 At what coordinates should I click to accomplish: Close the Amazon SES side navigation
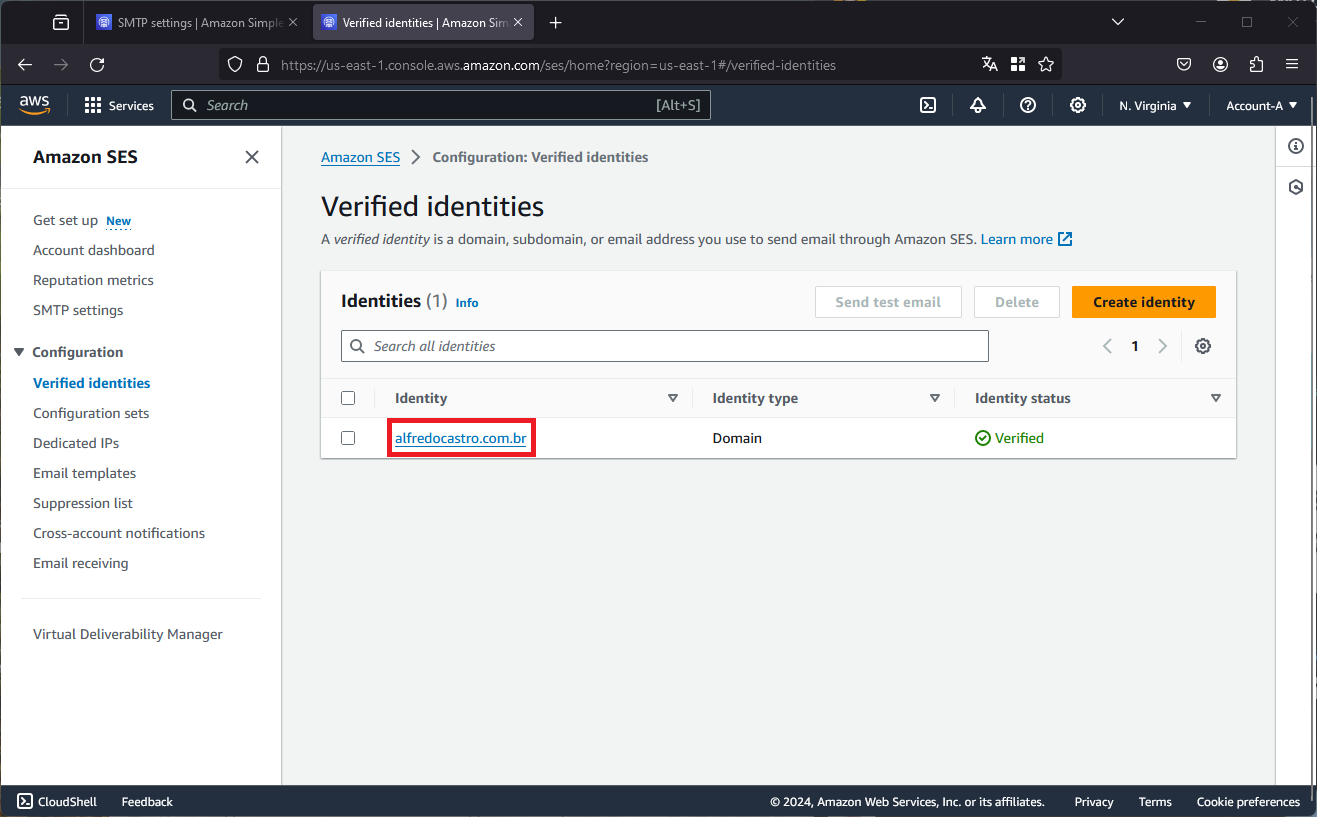[x=252, y=157]
